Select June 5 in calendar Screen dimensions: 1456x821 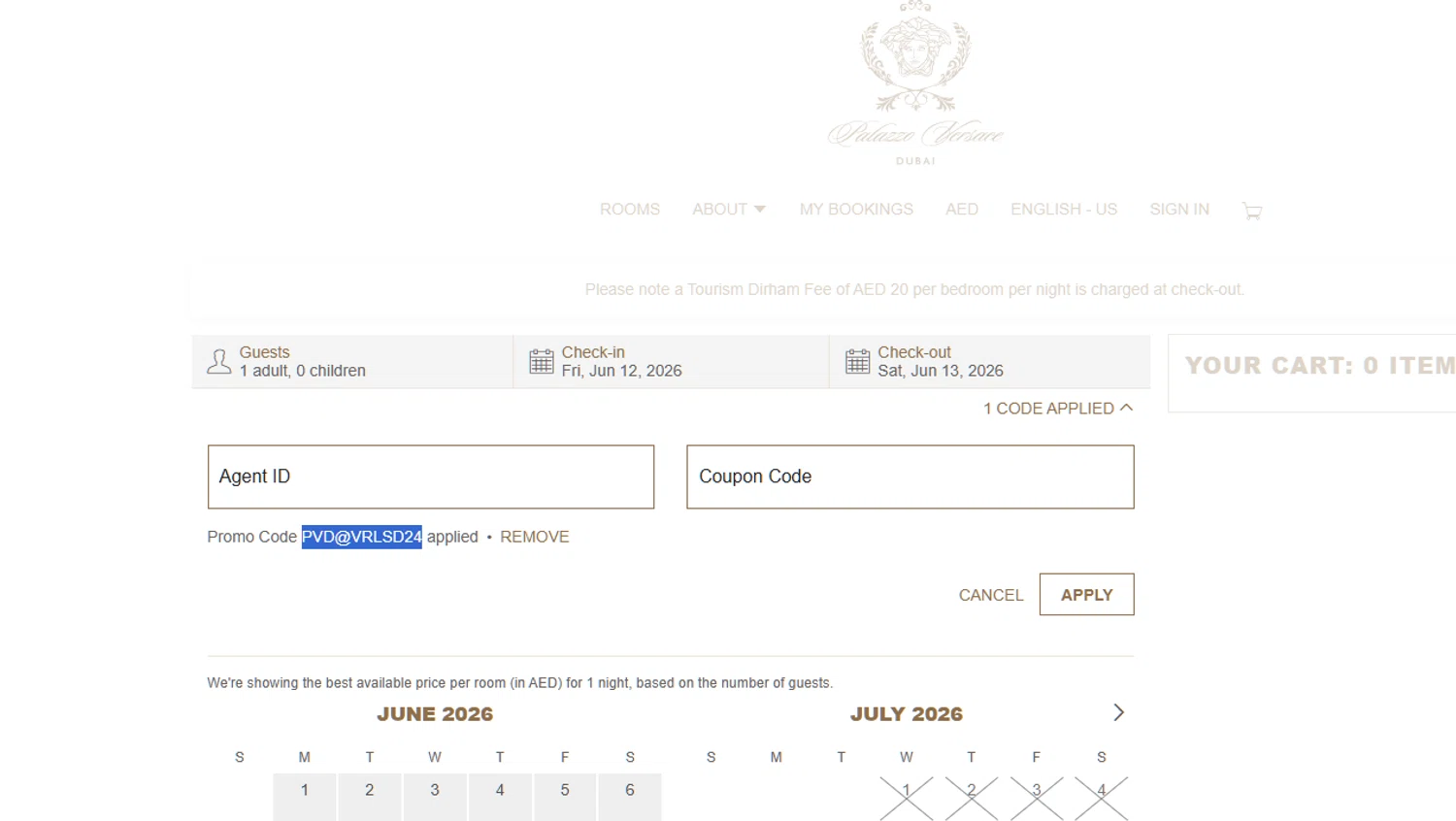click(x=565, y=797)
